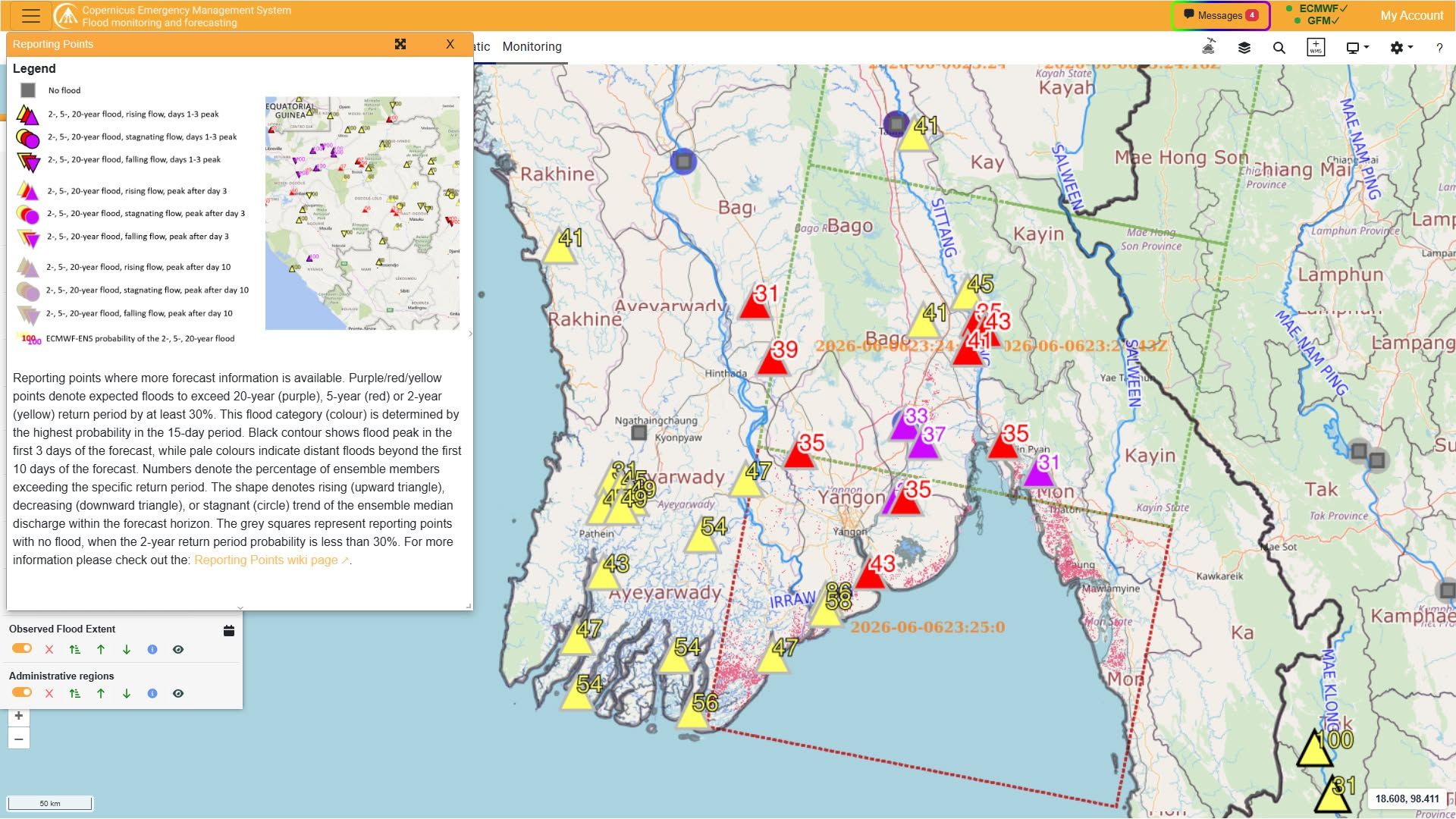Click the legend example map thumbnail
Screen dimensions: 1456x819
[x=362, y=213]
